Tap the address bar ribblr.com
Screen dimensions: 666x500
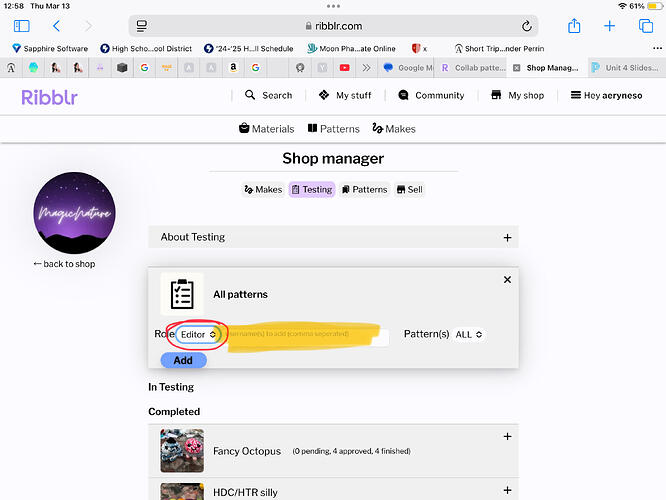pos(333,26)
